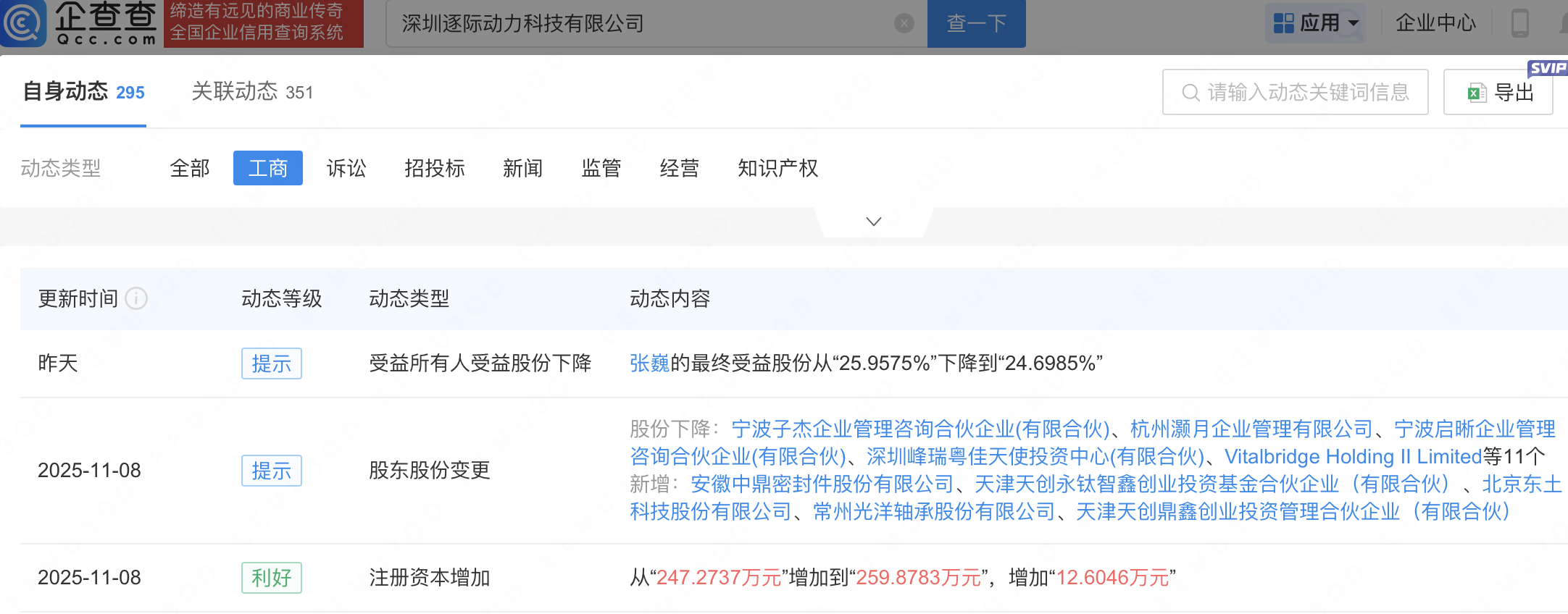
Task: Click the mobile phone icon in header
Action: pos(1519,23)
